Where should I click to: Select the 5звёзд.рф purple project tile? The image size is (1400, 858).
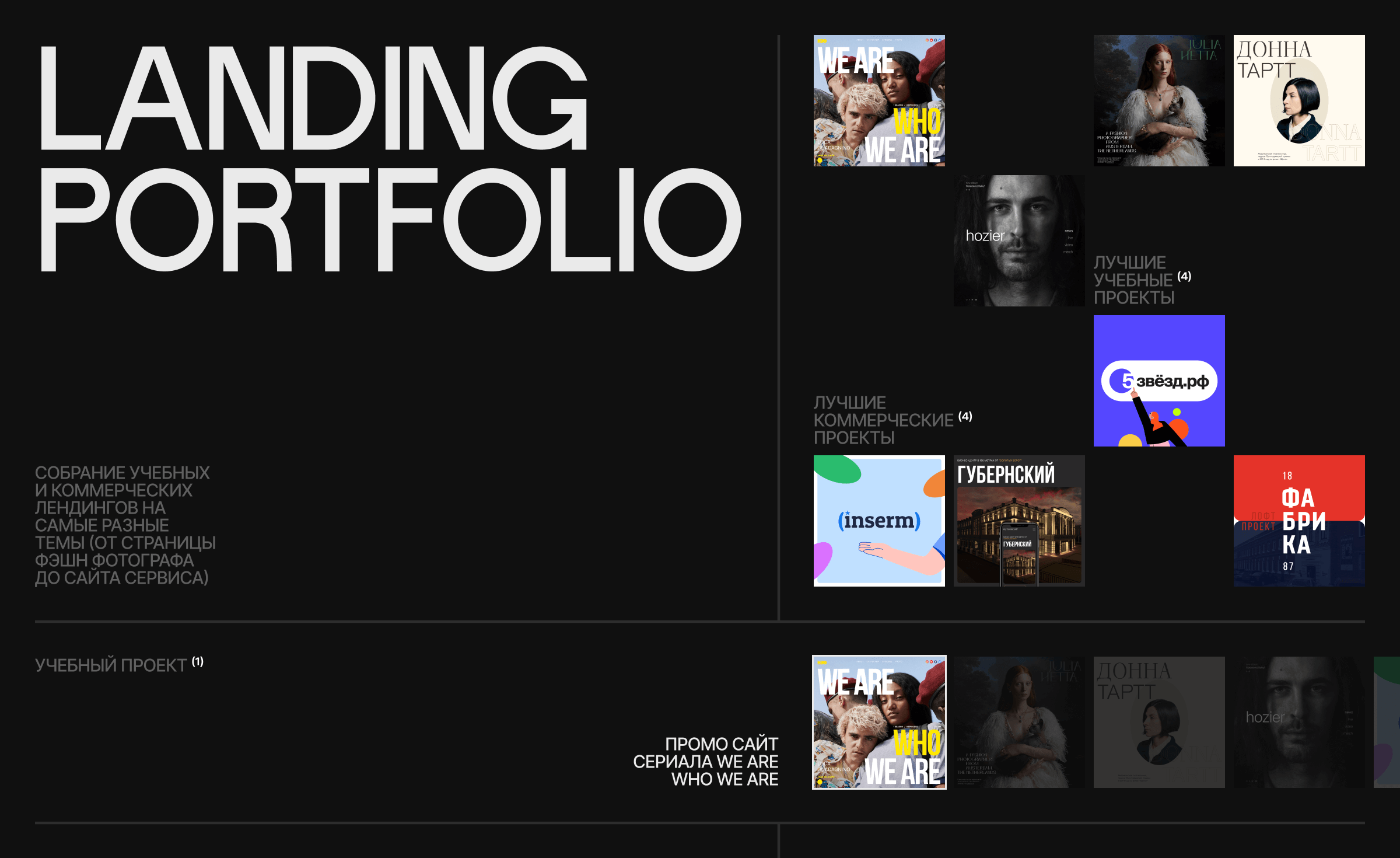tap(1159, 381)
